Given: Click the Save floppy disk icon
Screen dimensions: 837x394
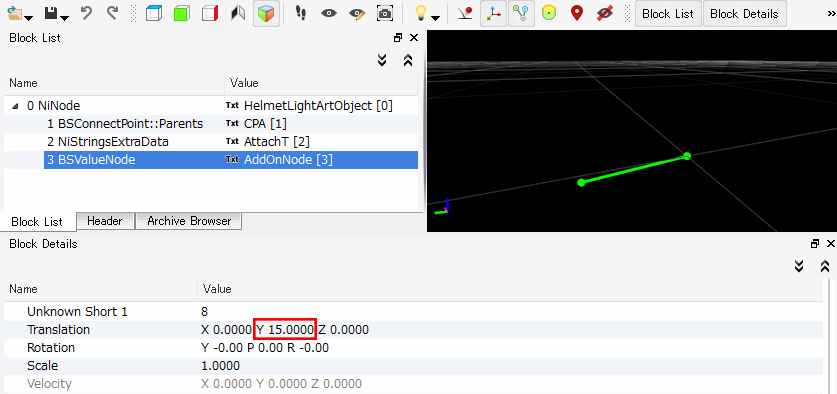Looking at the screenshot, I should [51, 13].
